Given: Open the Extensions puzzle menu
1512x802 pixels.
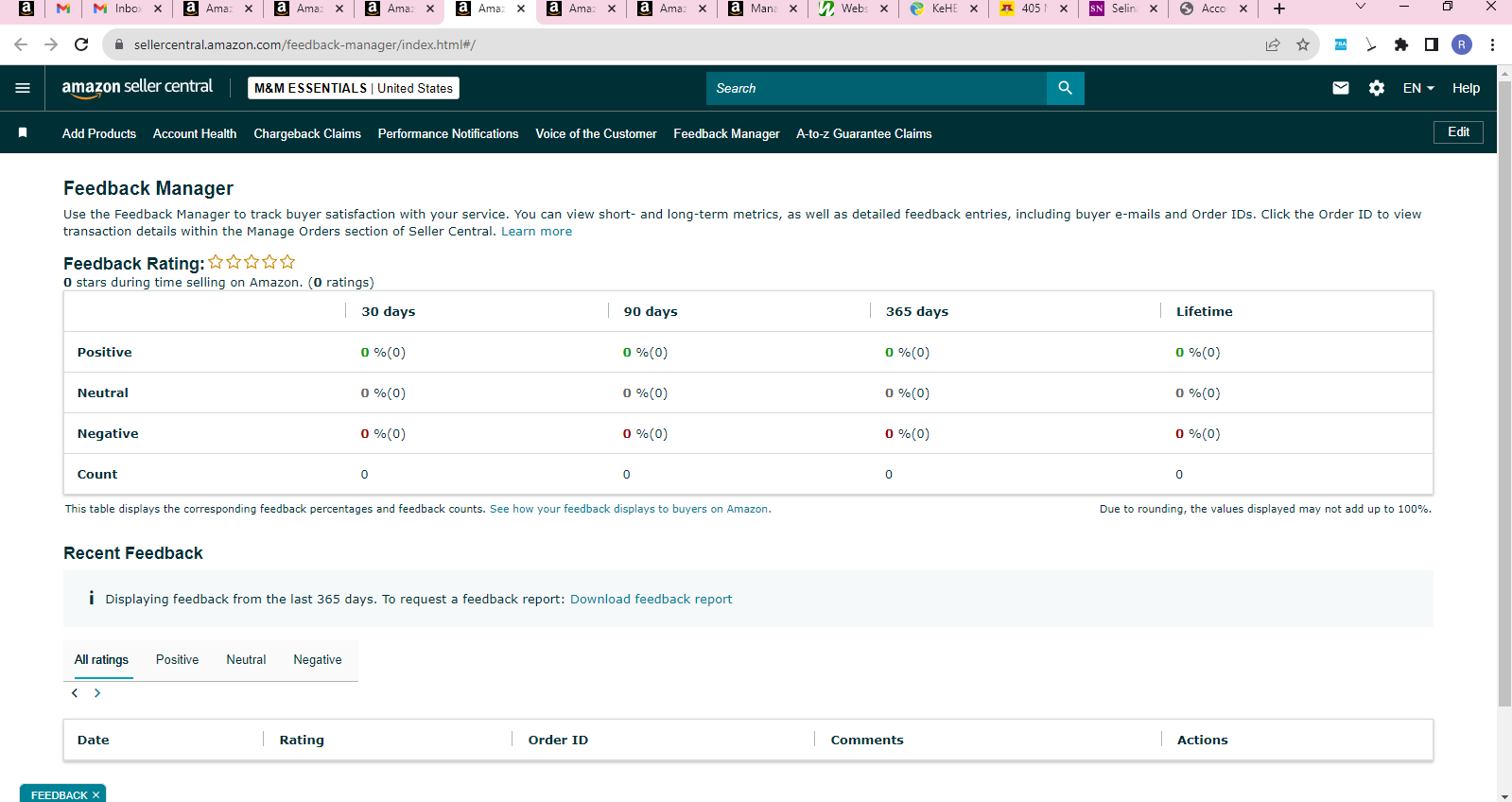Looking at the screenshot, I should pos(1401,44).
